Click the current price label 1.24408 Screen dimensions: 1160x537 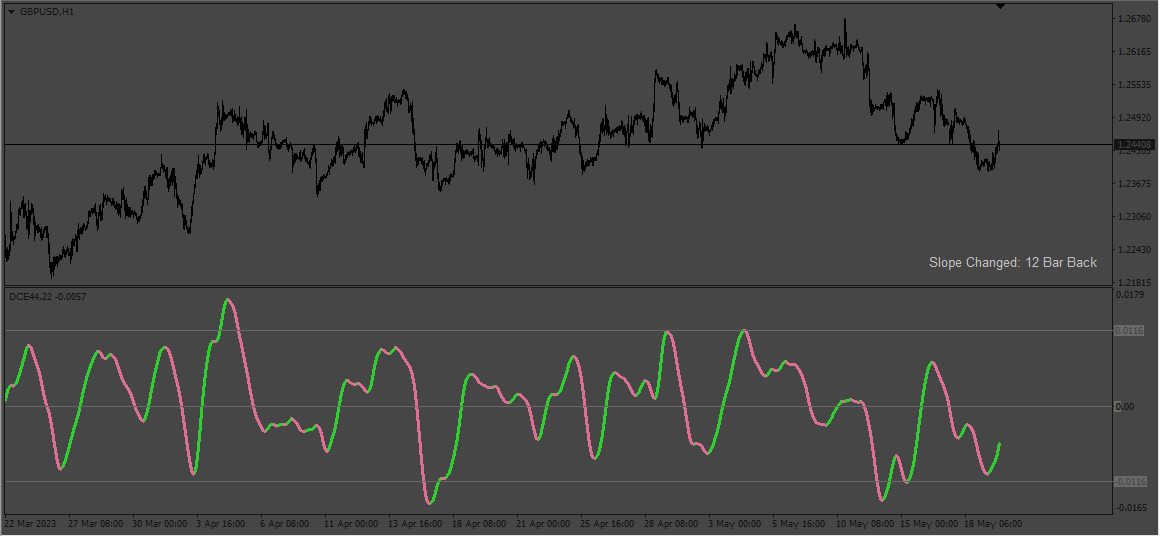(1134, 144)
